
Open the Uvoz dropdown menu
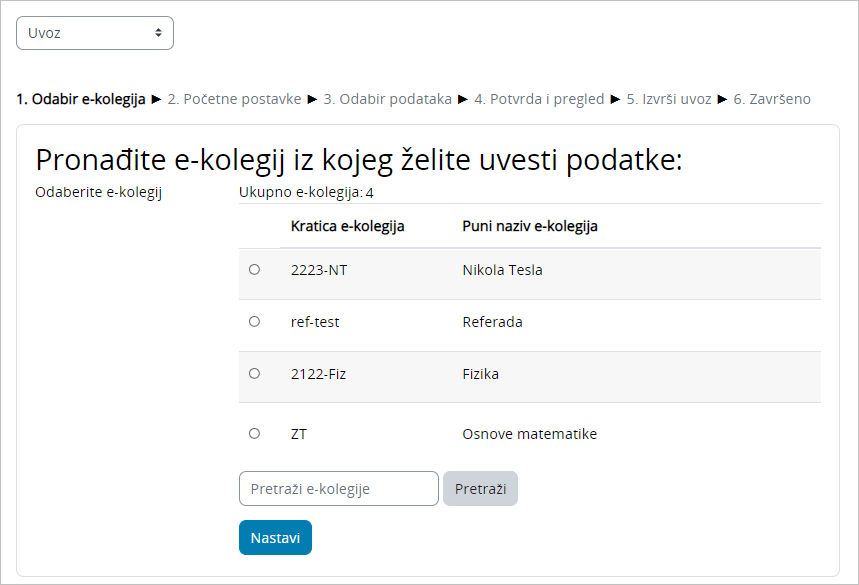(x=95, y=33)
